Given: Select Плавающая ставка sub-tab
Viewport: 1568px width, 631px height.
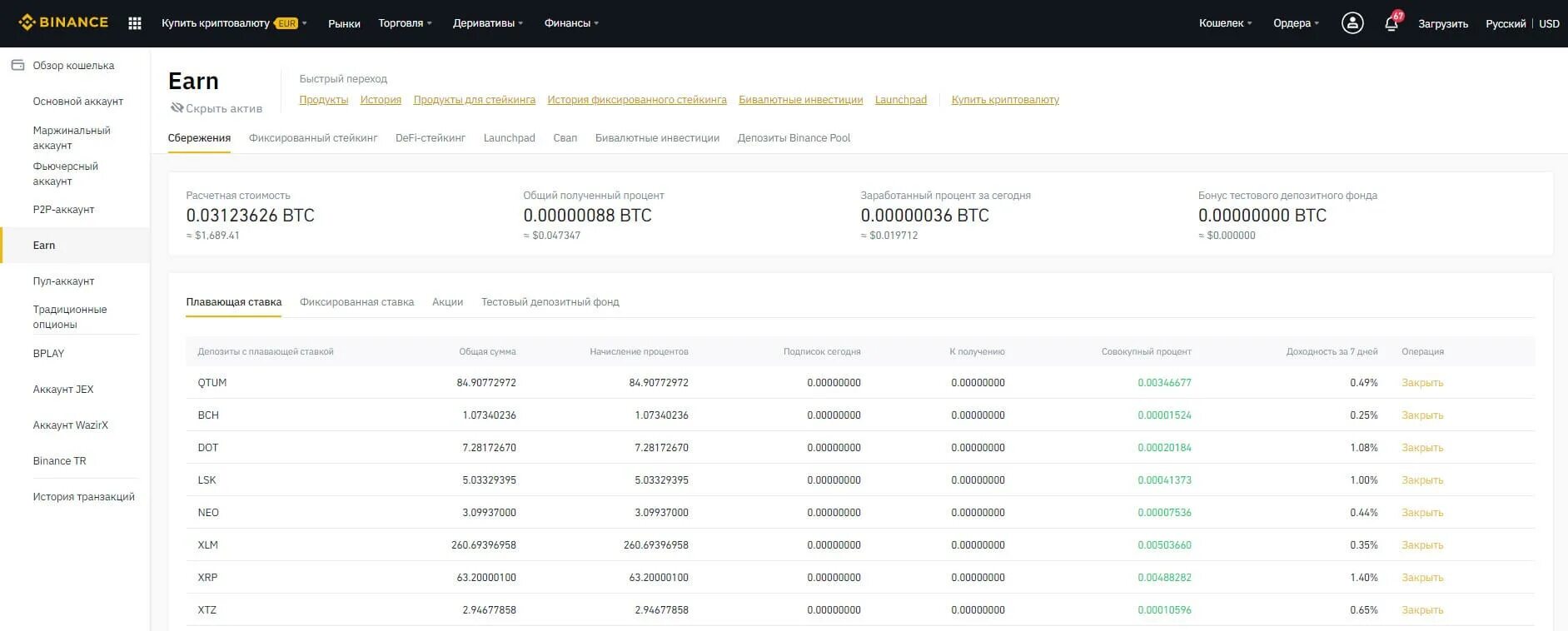Looking at the screenshot, I should [x=234, y=302].
